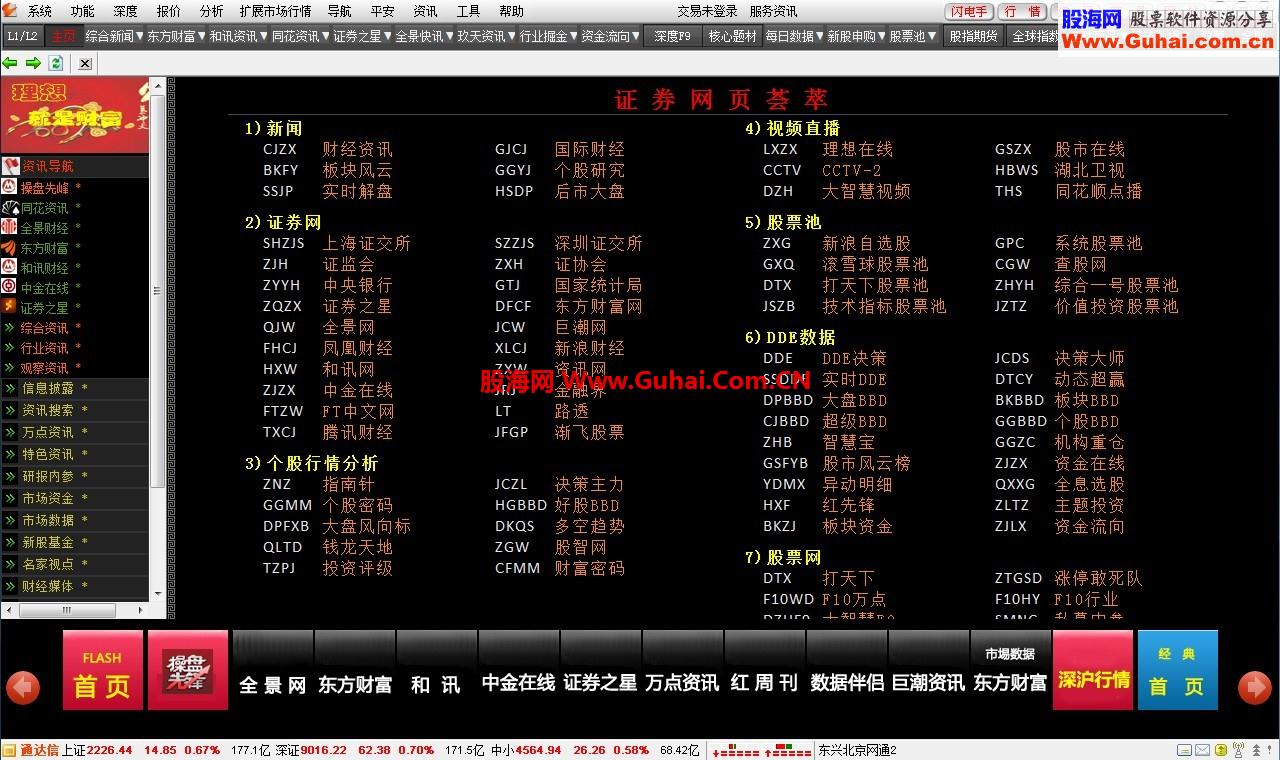1280x760 pixels.
Task: Open the 帮助 menu
Action: click(x=511, y=11)
